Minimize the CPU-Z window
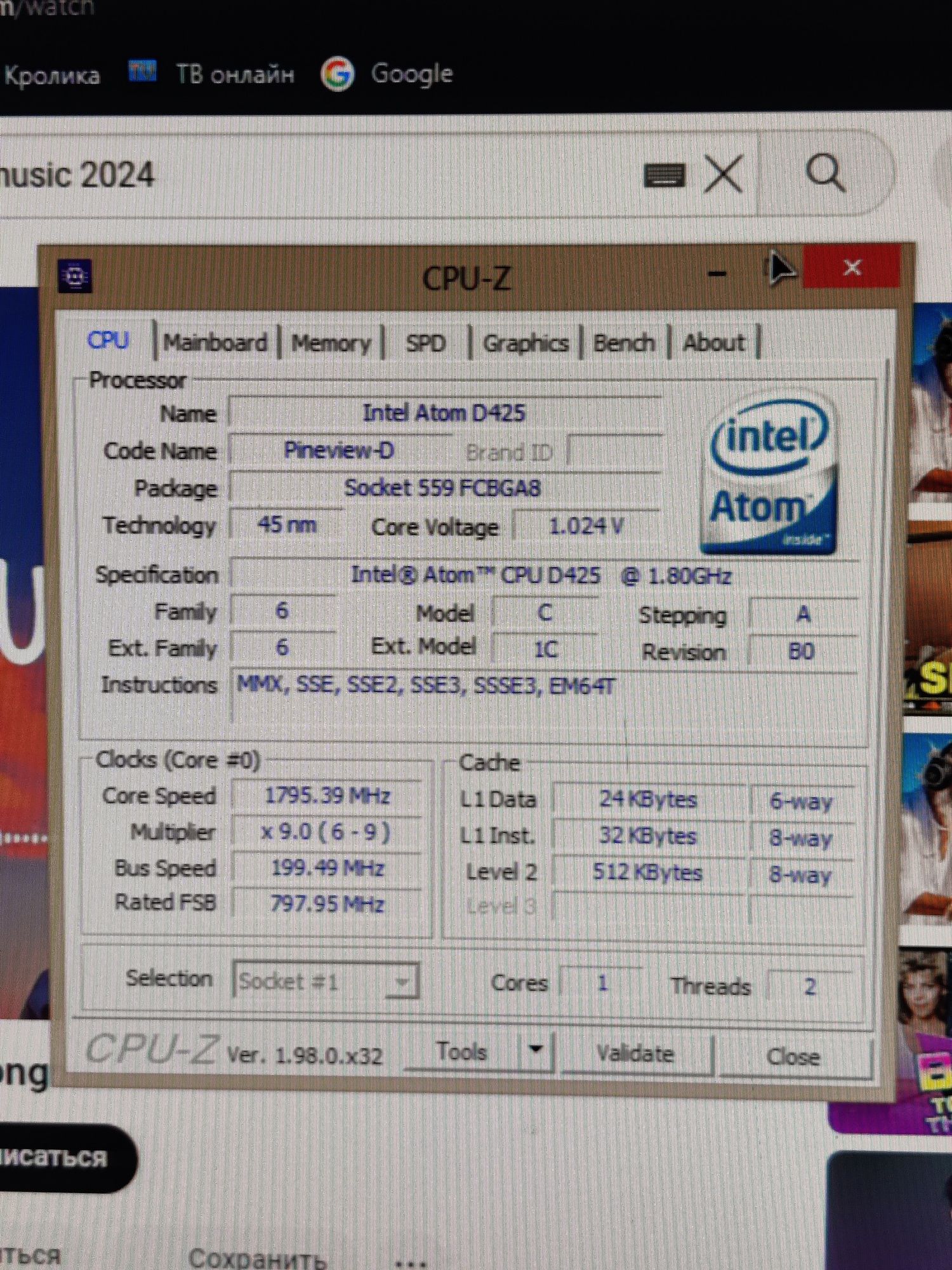This screenshot has width=952, height=1270. point(717,274)
